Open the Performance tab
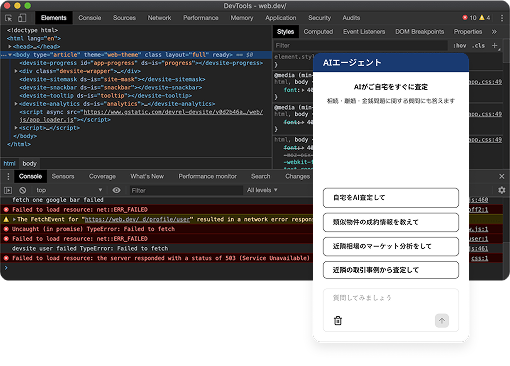 (201, 18)
